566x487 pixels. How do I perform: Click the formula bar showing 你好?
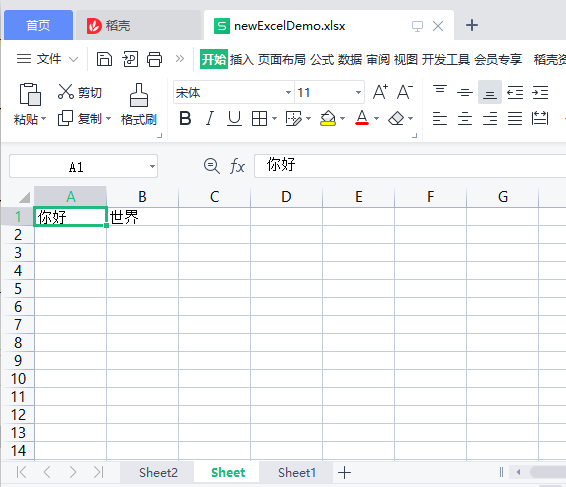410,166
